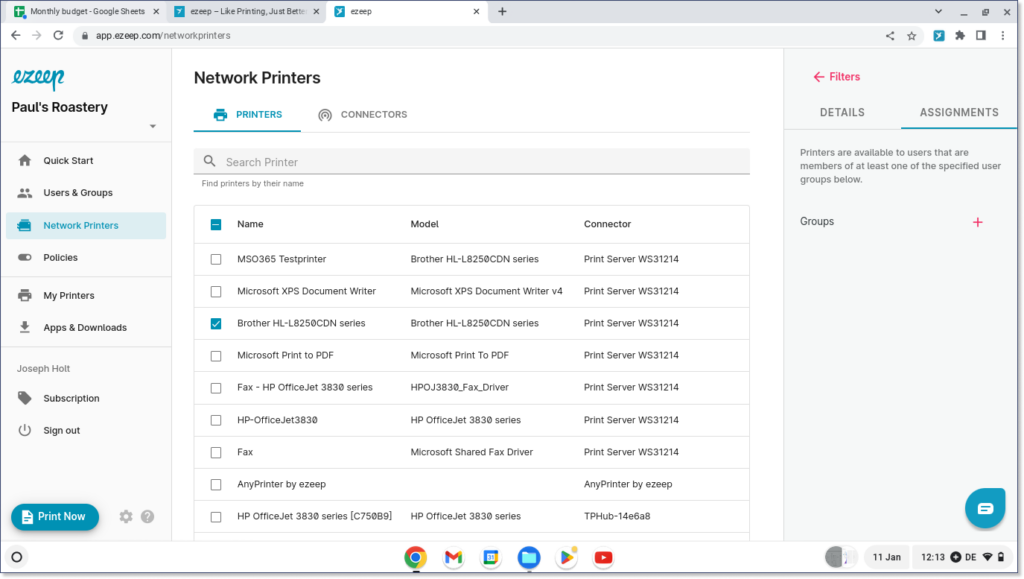Viewport: 1024px width, 579px height.
Task: Click the Search Printer field
Action: (x=472, y=161)
